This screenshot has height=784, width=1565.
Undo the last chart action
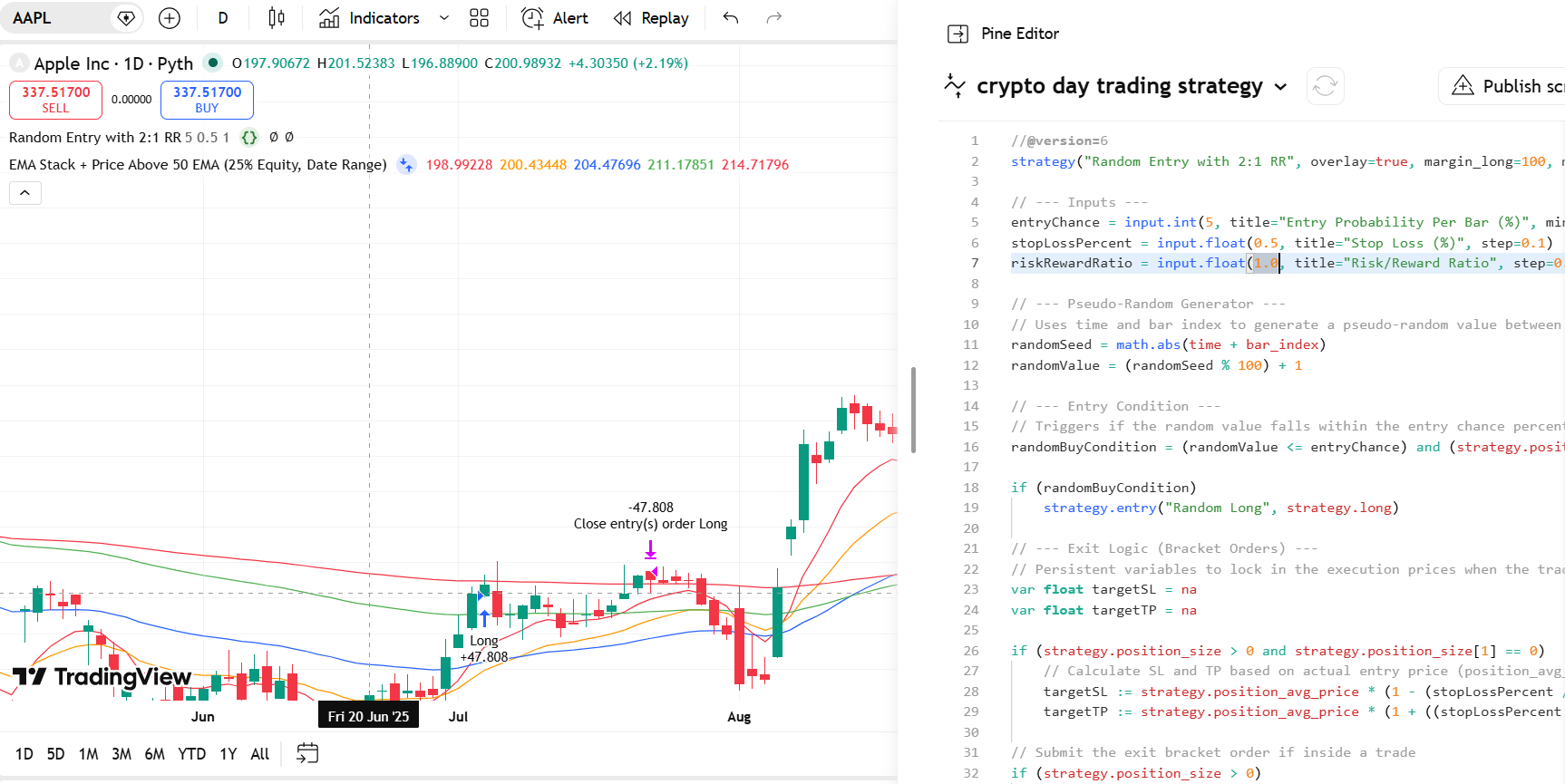tap(731, 18)
